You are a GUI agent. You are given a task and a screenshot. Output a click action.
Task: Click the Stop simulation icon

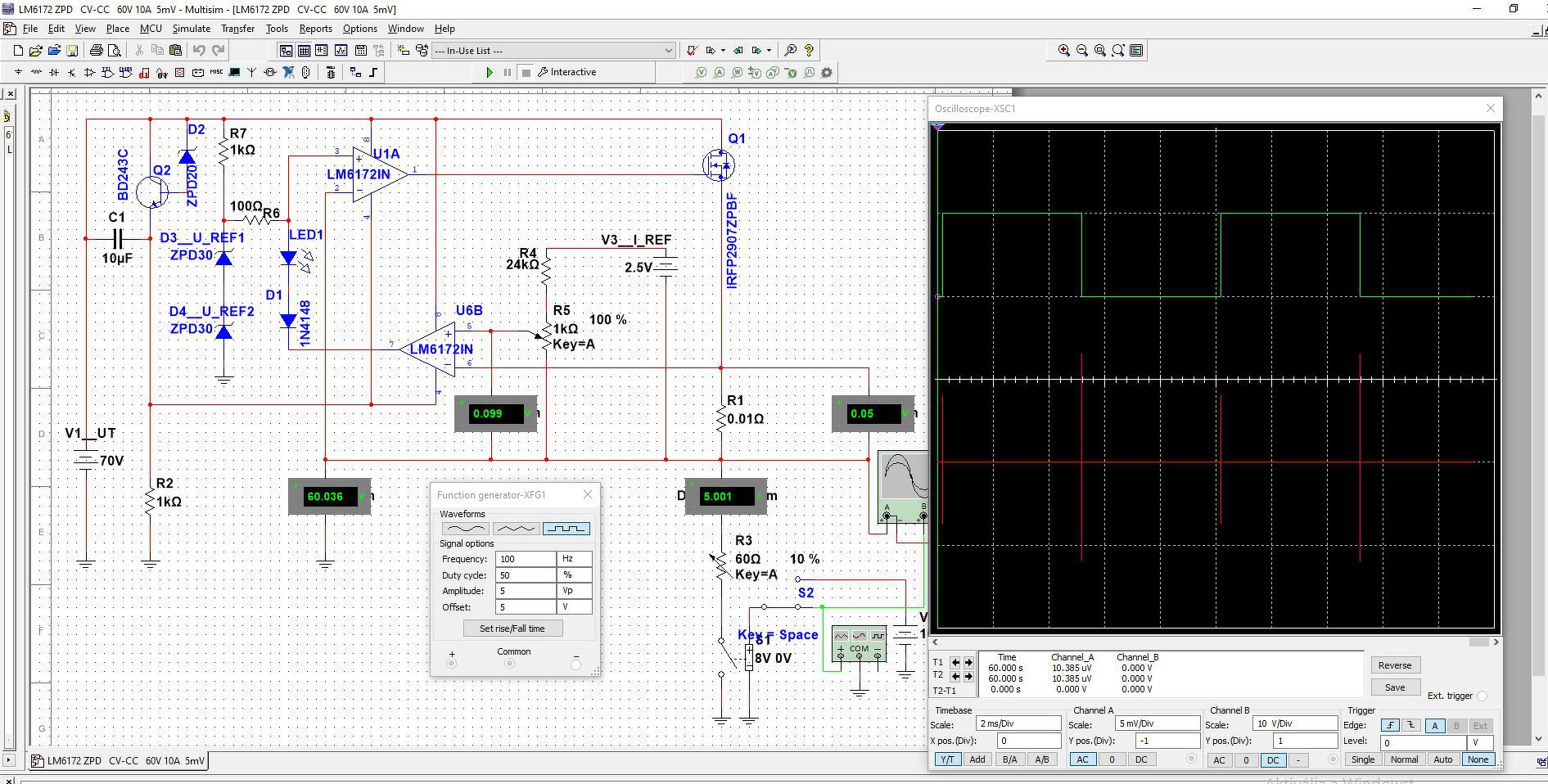[x=526, y=73]
